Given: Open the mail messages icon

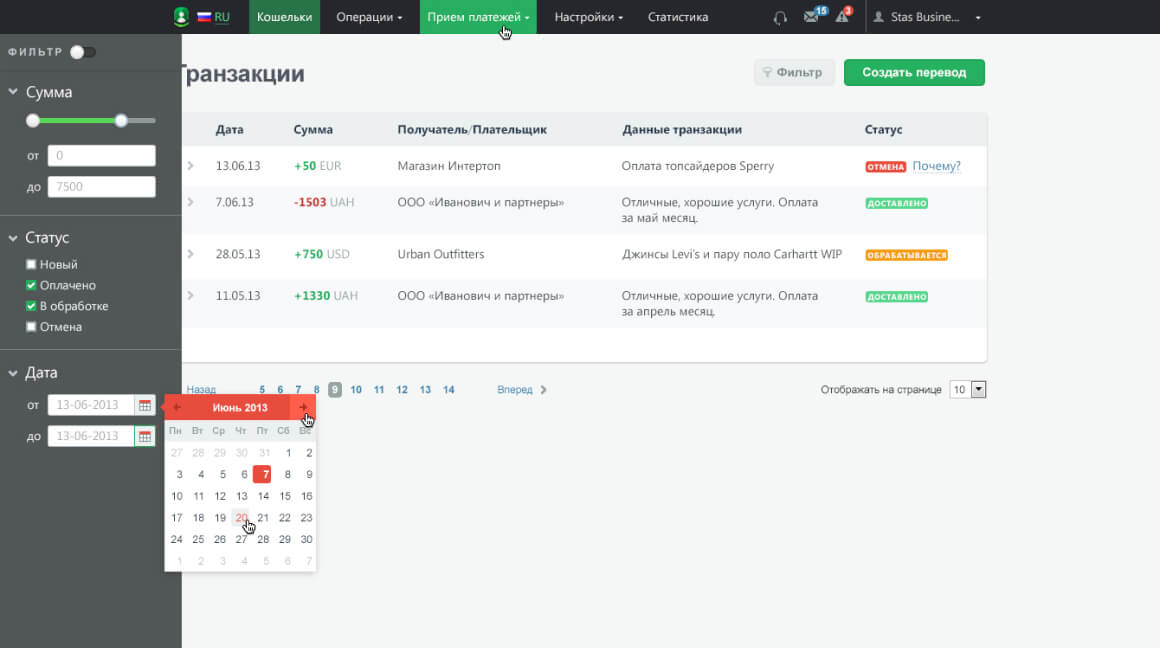Looking at the screenshot, I should pos(811,17).
